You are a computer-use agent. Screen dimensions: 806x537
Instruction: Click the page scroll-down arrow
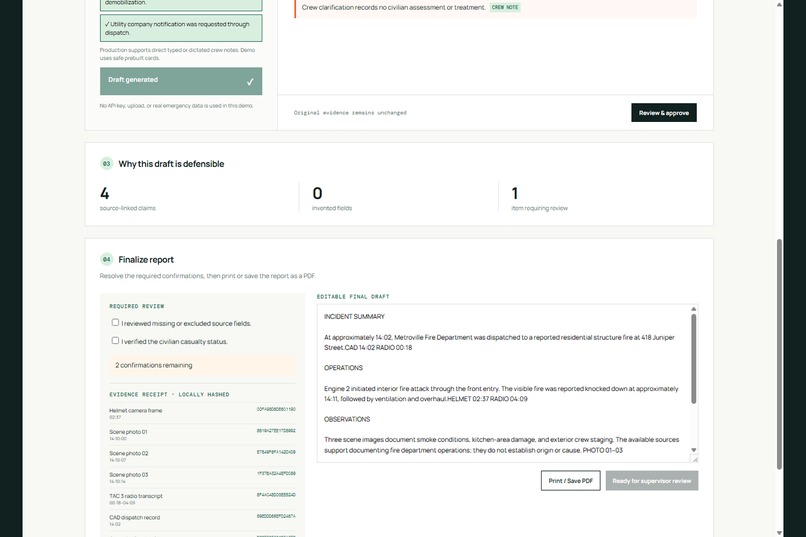click(779, 533)
